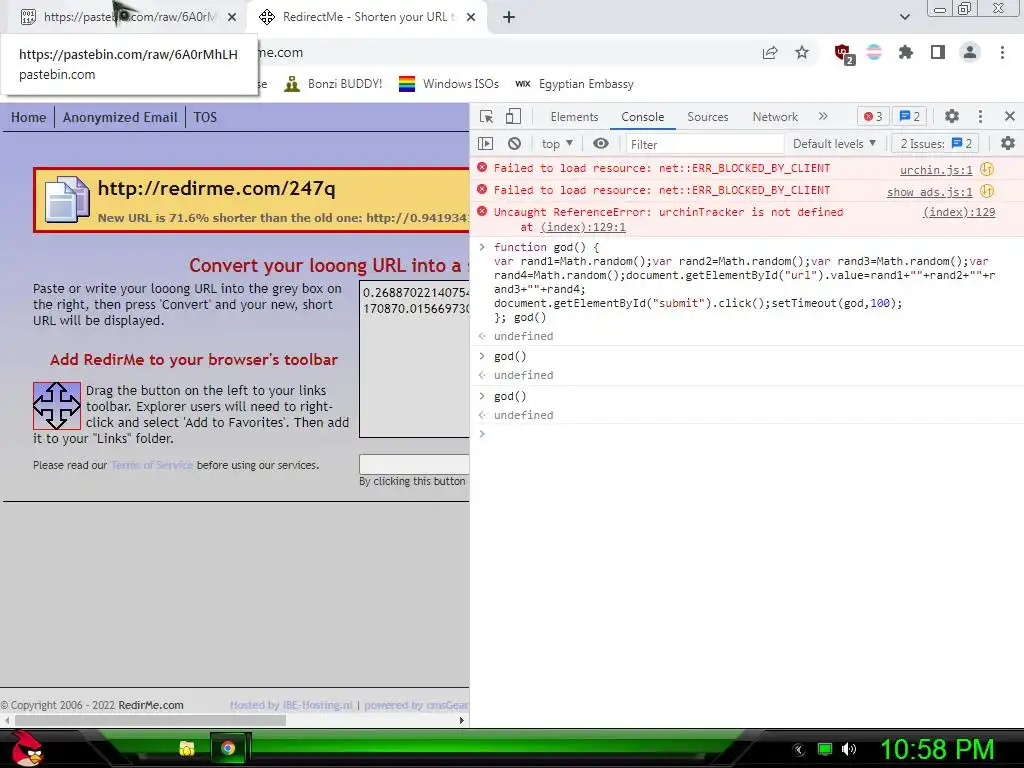Click the Angry Birds start button
The image size is (1024, 768).
(26, 748)
